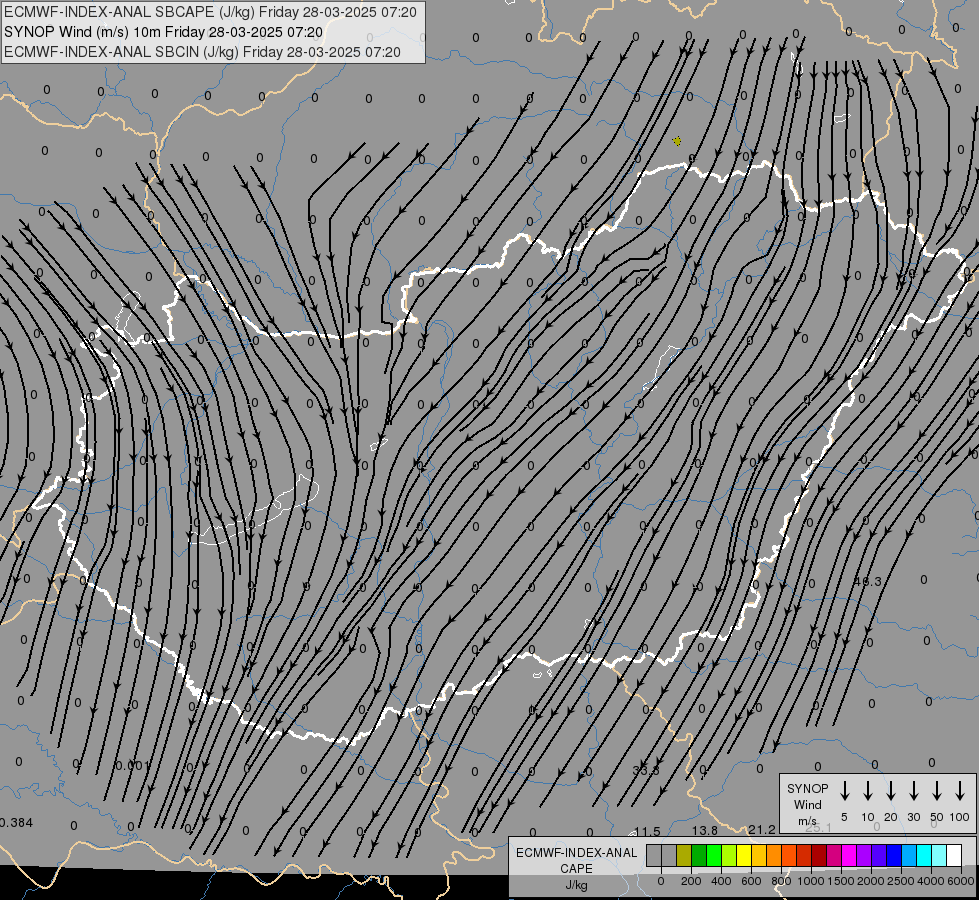Select the pure blue CAPE legend swatch

tap(895, 855)
